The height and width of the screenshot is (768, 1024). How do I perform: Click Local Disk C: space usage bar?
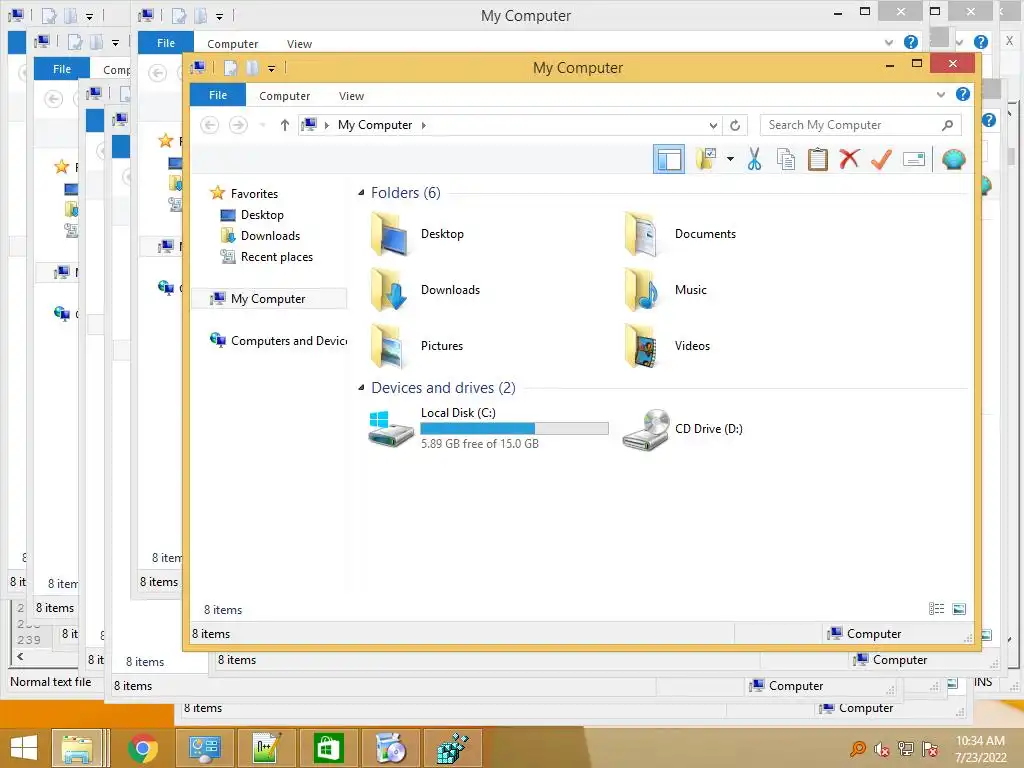point(514,428)
